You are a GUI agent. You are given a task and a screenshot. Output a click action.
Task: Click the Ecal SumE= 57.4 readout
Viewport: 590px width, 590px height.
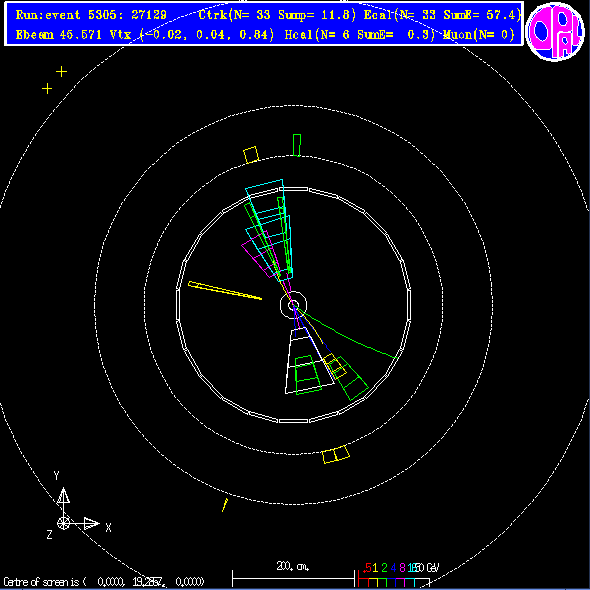(x=442, y=15)
